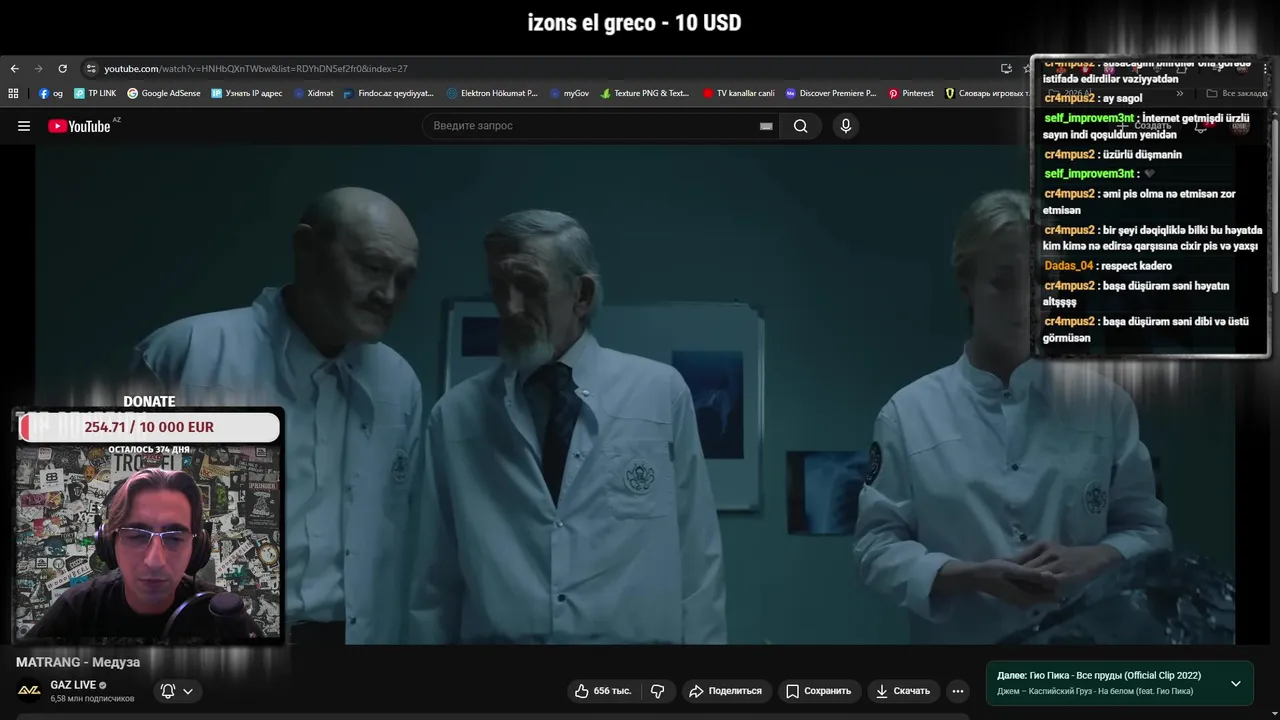Expand the Далее: Гио Пика playlist chevron
The height and width of the screenshot is (720, 1280).
click(x=1236, y=683)
